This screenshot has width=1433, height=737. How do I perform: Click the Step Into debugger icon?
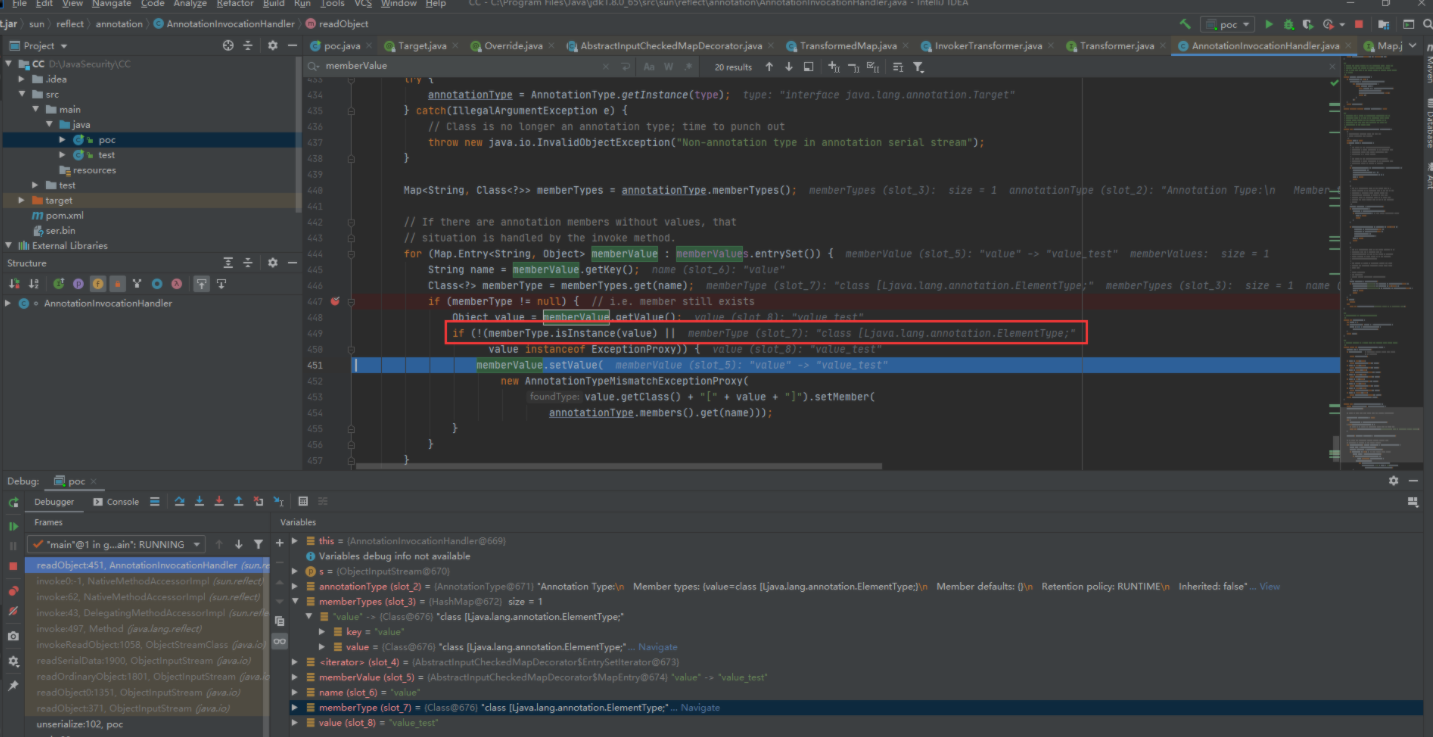pyautogui.click(x=199, y=502)
